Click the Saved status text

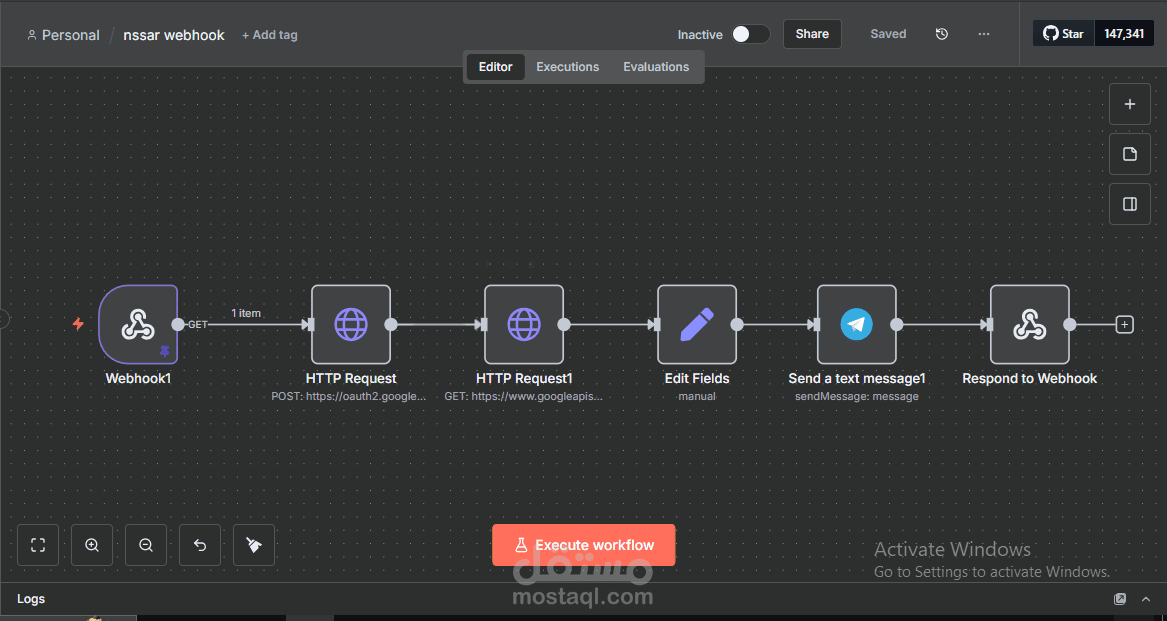coord(888,34)
